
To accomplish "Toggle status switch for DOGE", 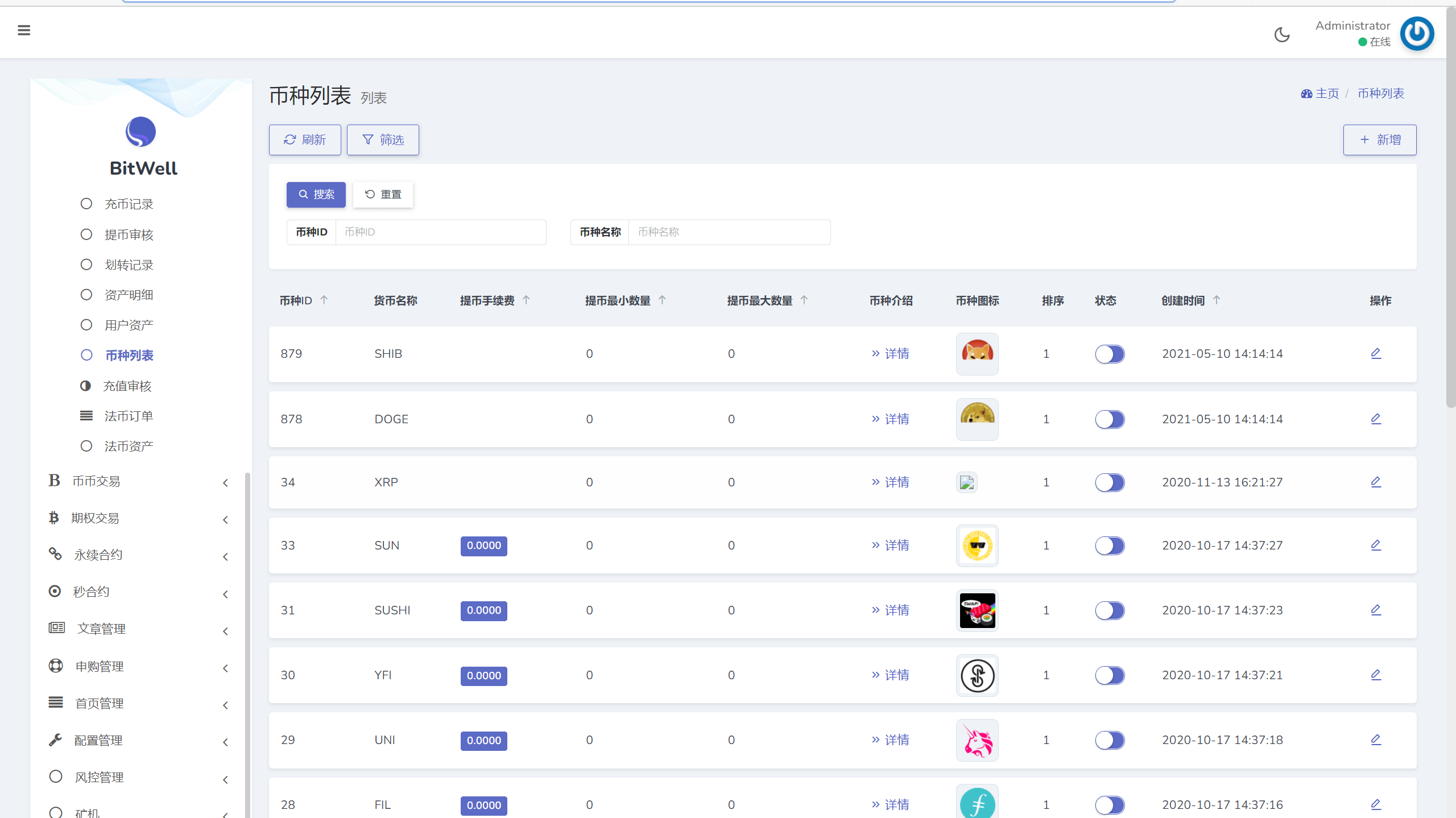I will (1110, 419).
